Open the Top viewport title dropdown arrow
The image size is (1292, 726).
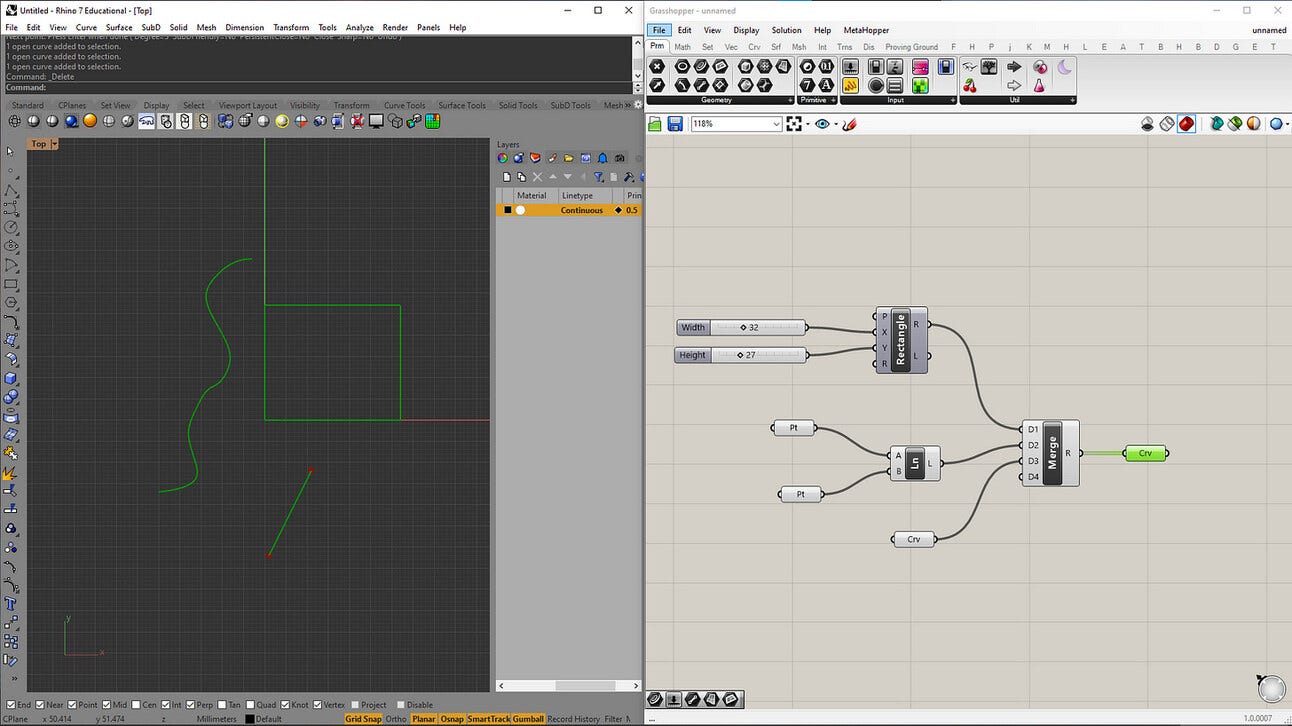coord(54,144)
